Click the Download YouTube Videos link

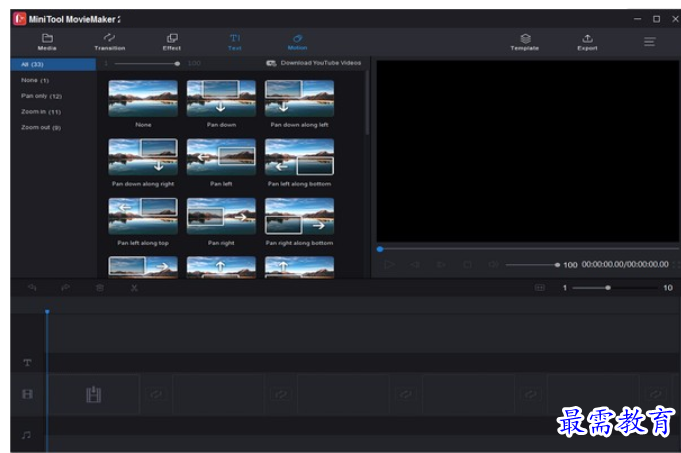point(314,63)
